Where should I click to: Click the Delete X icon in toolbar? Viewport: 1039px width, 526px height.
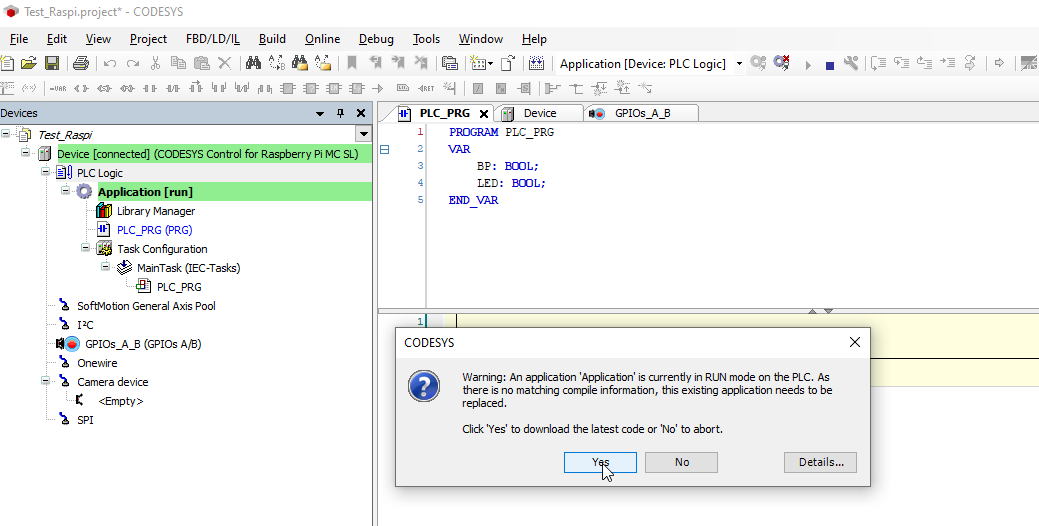pyautogui.click(x=225, y=64)
